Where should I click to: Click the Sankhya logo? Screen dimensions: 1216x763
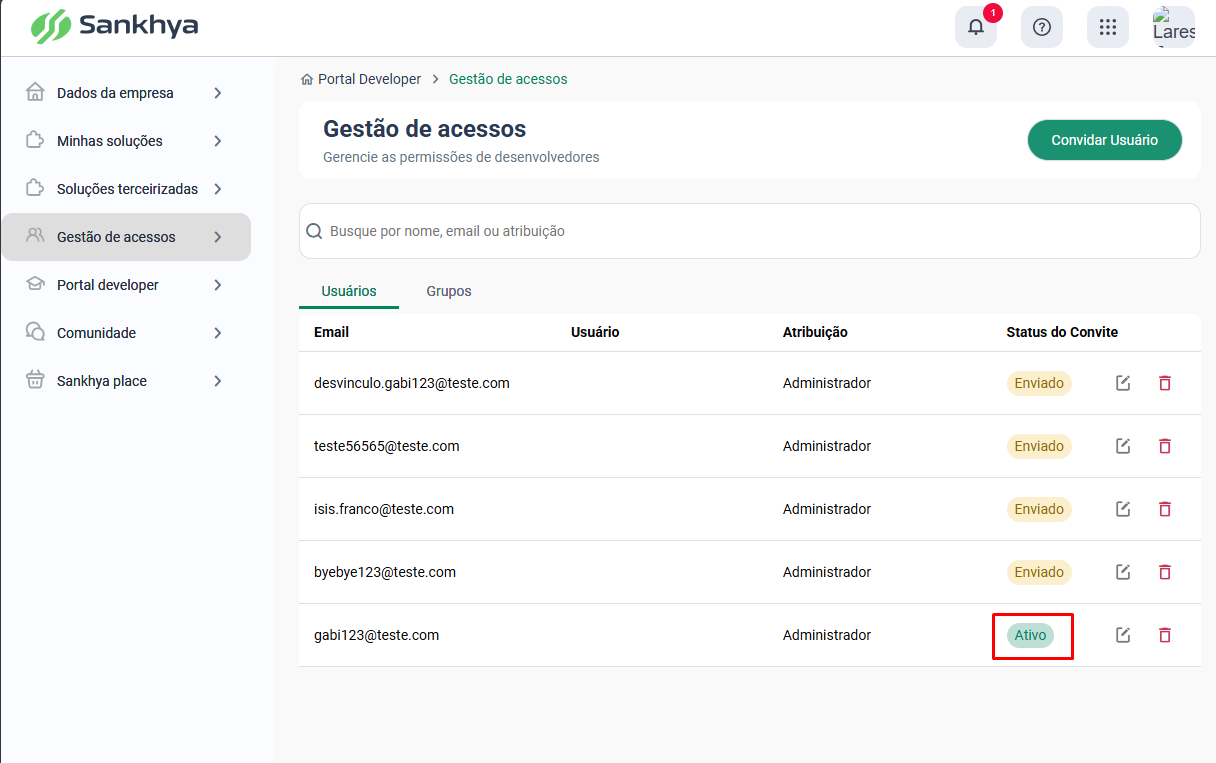pos(114,26)
